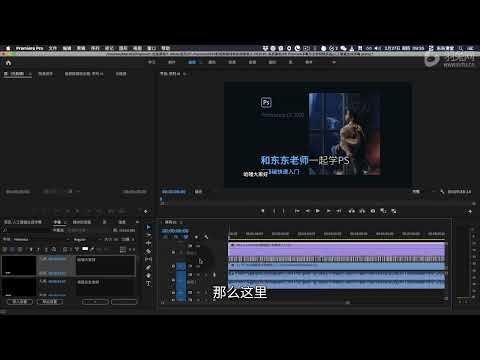Screen dimensions: 480x360
Task: Open the Premiere Pro application menu
Action: (30, 48)
